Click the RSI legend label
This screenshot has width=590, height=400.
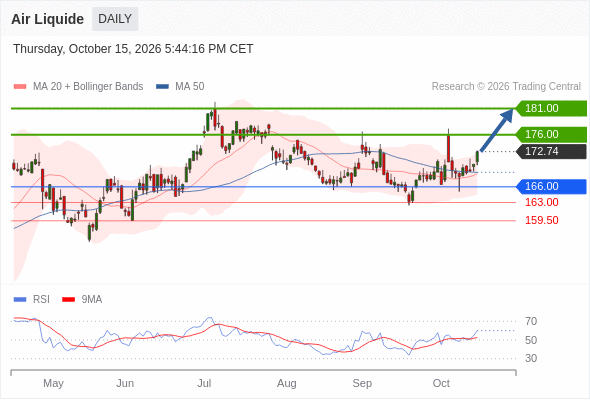(41, 300)
